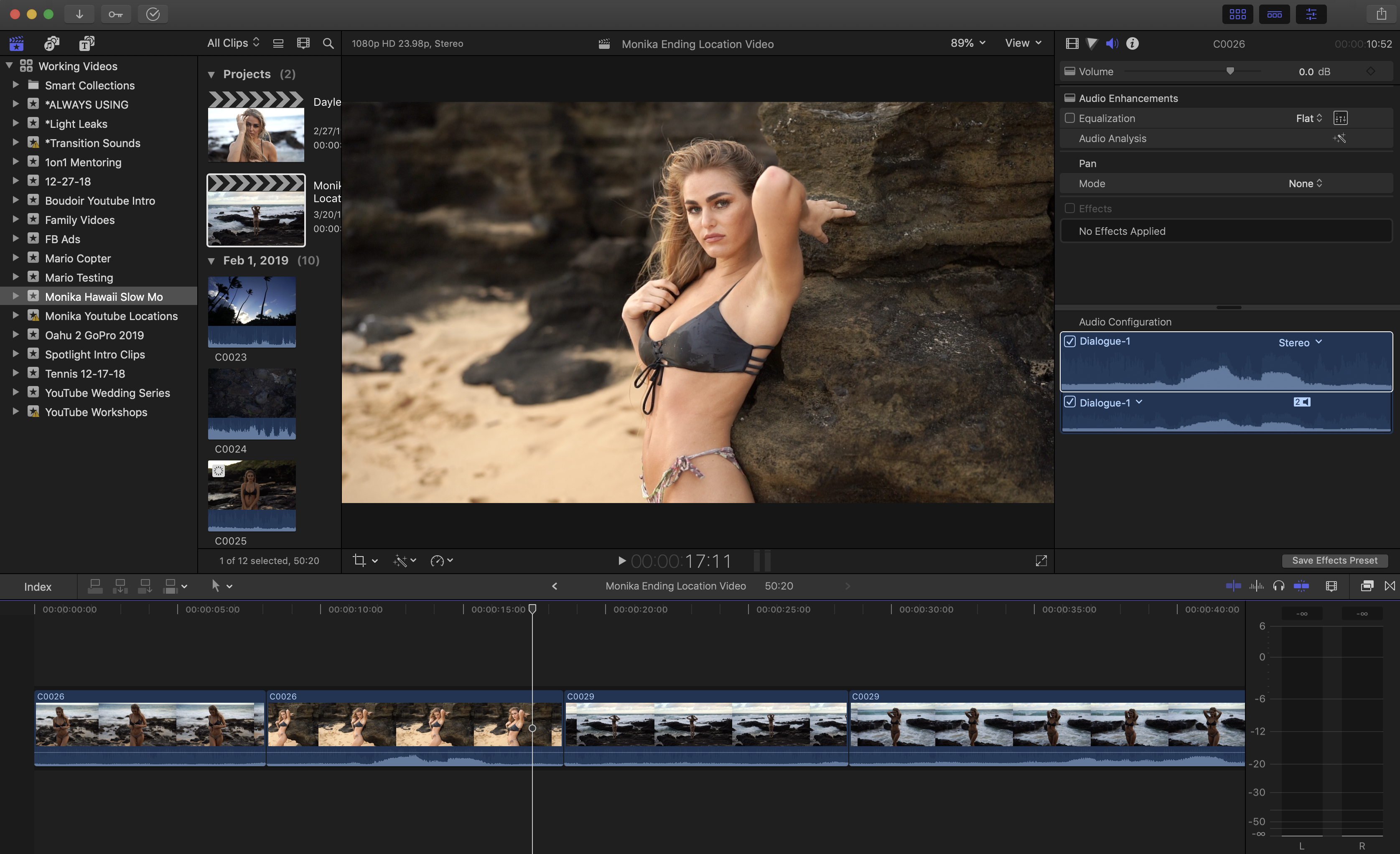1400x854 pixels.
Task: Select the C0023 clip thumbnail
Action: tap(252, 311)
